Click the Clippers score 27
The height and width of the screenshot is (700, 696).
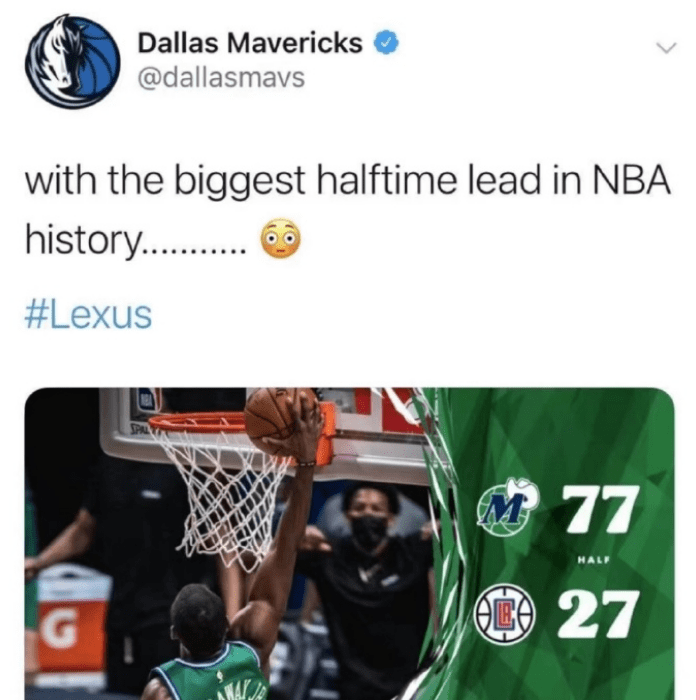click(x=596, y=613)
